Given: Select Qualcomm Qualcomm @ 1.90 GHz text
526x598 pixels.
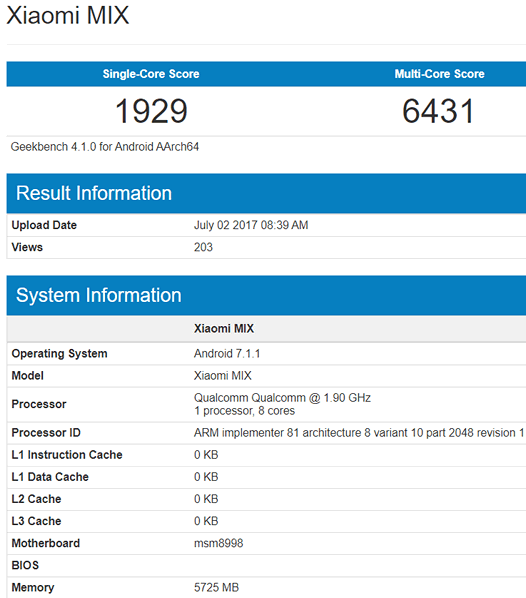Looking at the screenshot, I should click(x=282, y=398).
